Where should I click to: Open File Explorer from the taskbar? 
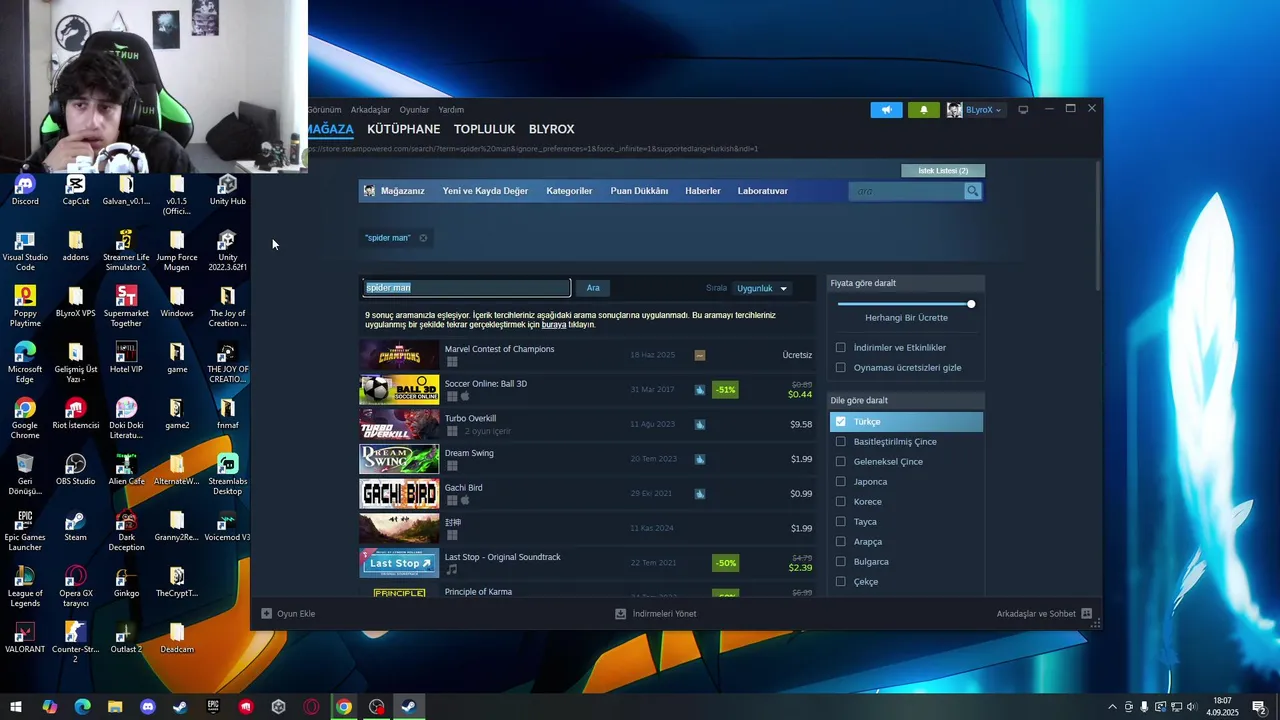[x=115, y=707]
